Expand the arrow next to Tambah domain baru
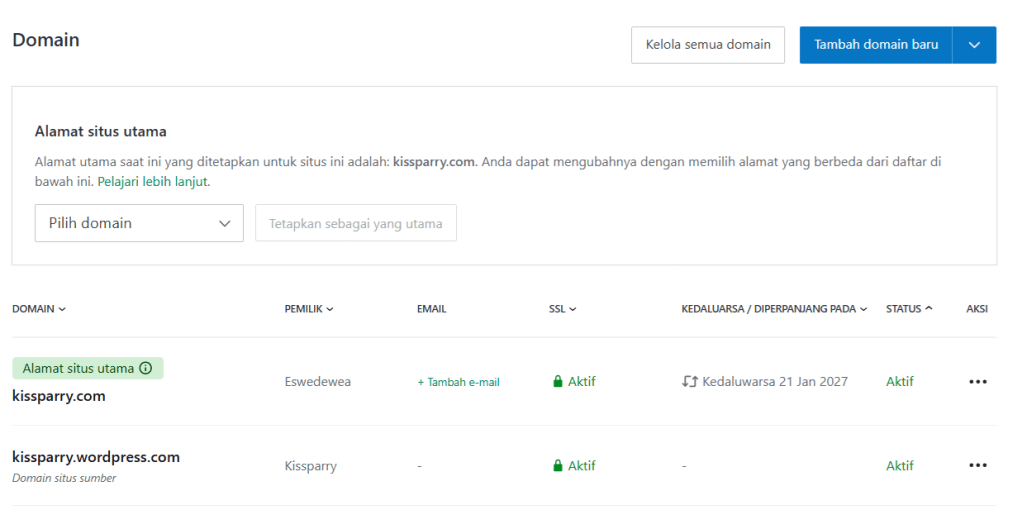 [x=975, y=45]
